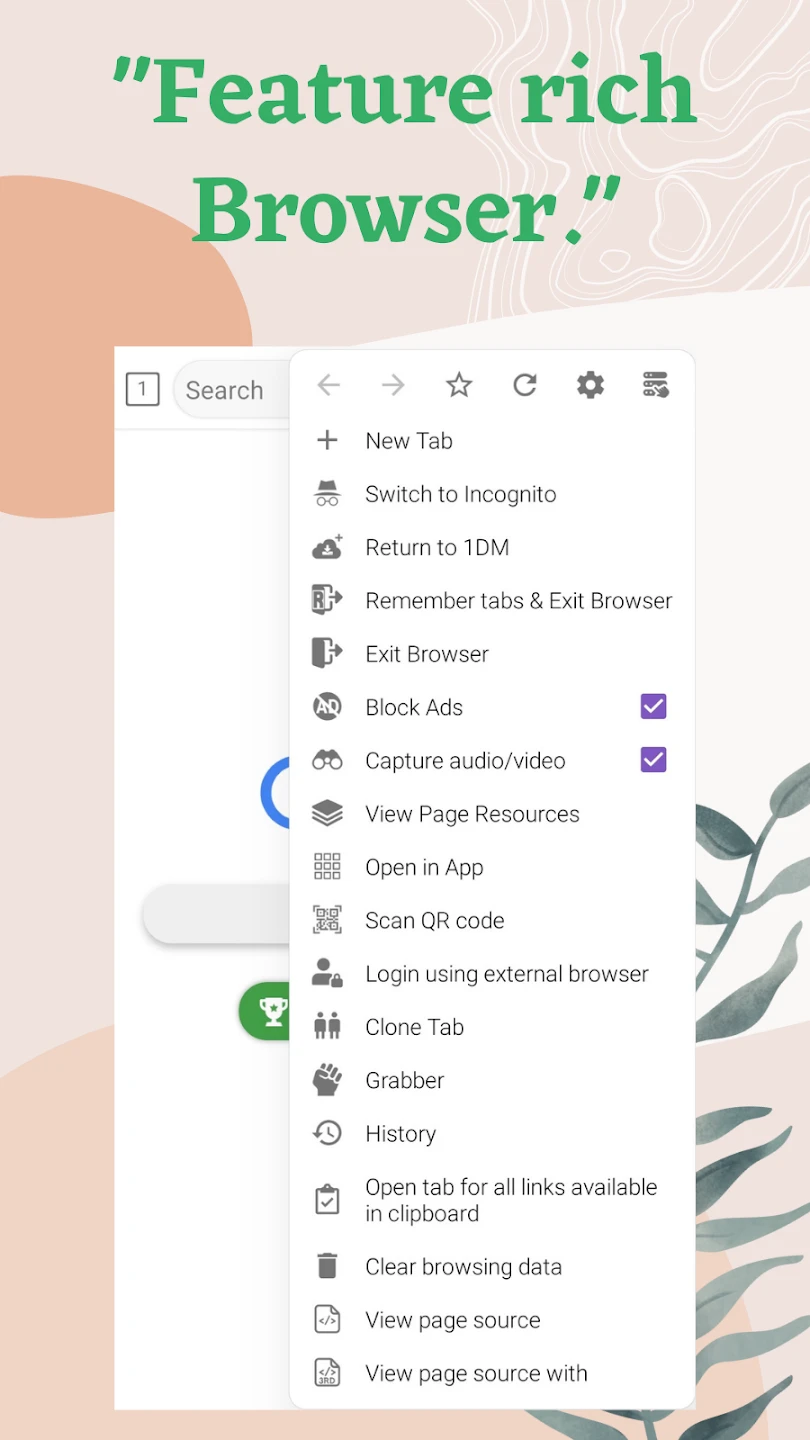This screenshot has width=810, height=1440.
Task: Click the Scan QR code icon
Action: [327, 920]
